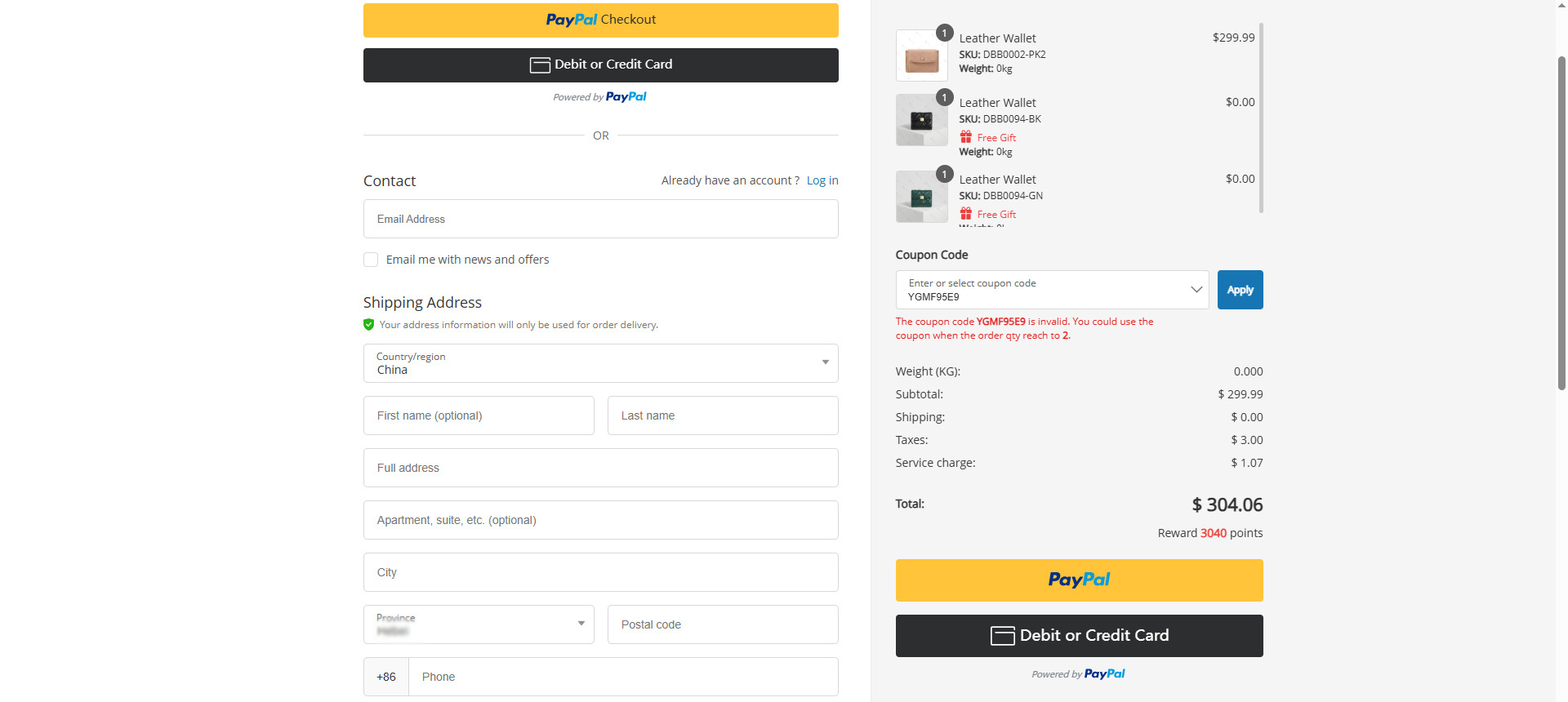Click the pink Leather Wallet thumbnail

[921, 56]
